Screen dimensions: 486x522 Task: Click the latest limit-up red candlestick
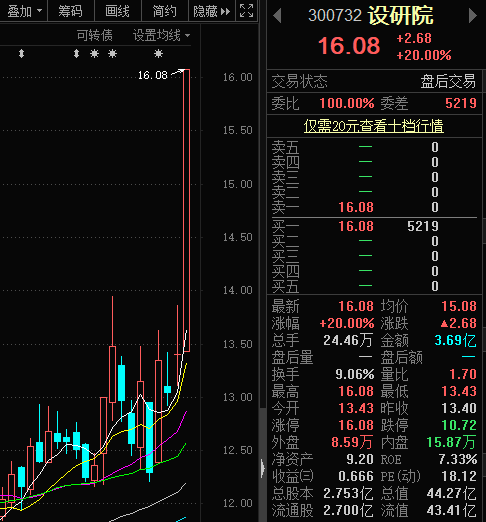(186, 210)
